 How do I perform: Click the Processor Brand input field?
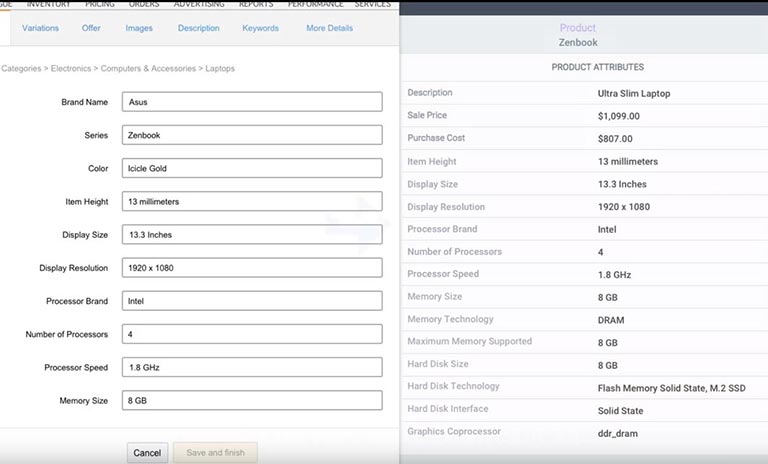(252, 301)
